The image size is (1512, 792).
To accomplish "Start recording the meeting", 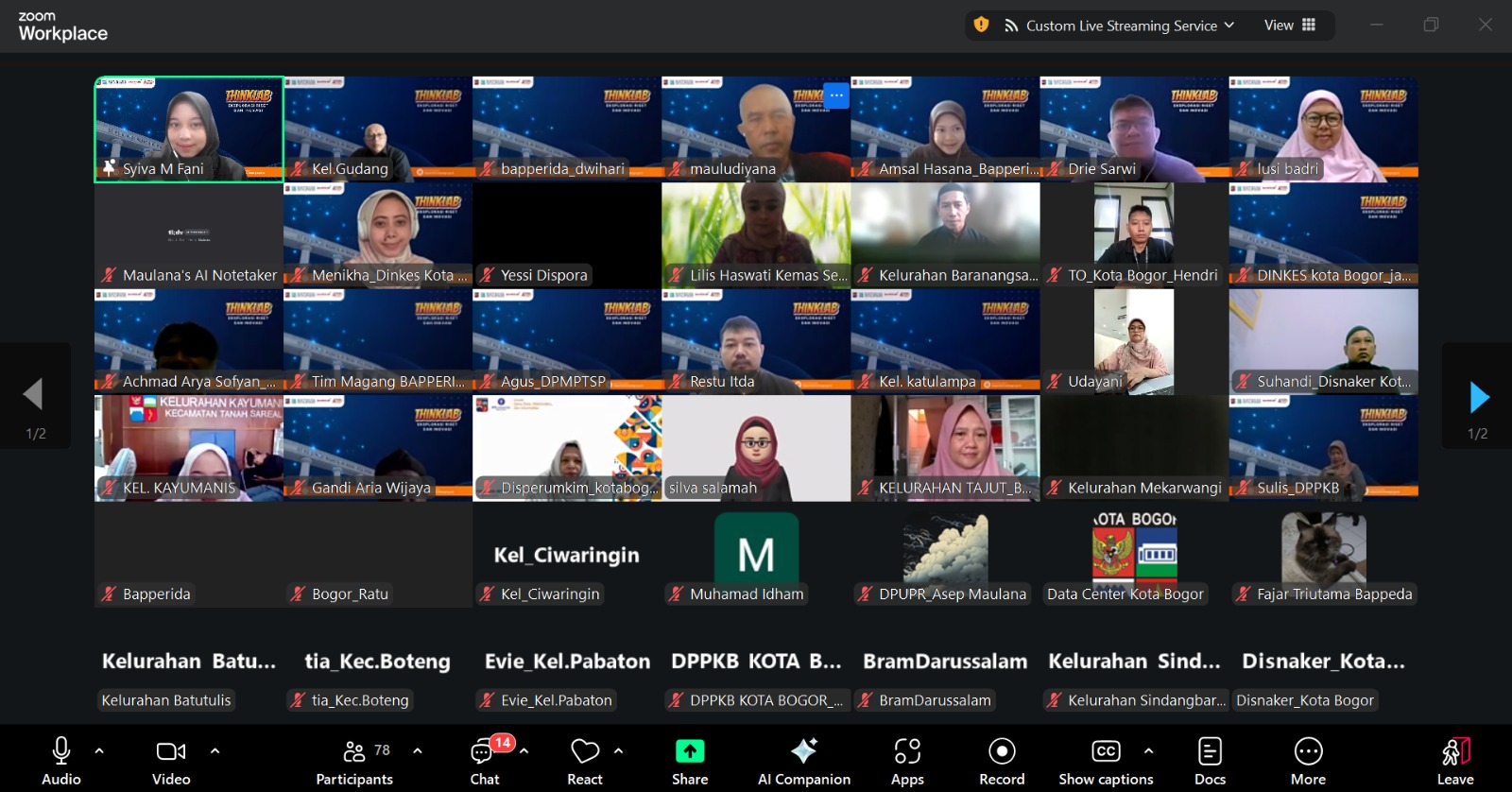I will pyautogui.click(x=1002, y=760).
